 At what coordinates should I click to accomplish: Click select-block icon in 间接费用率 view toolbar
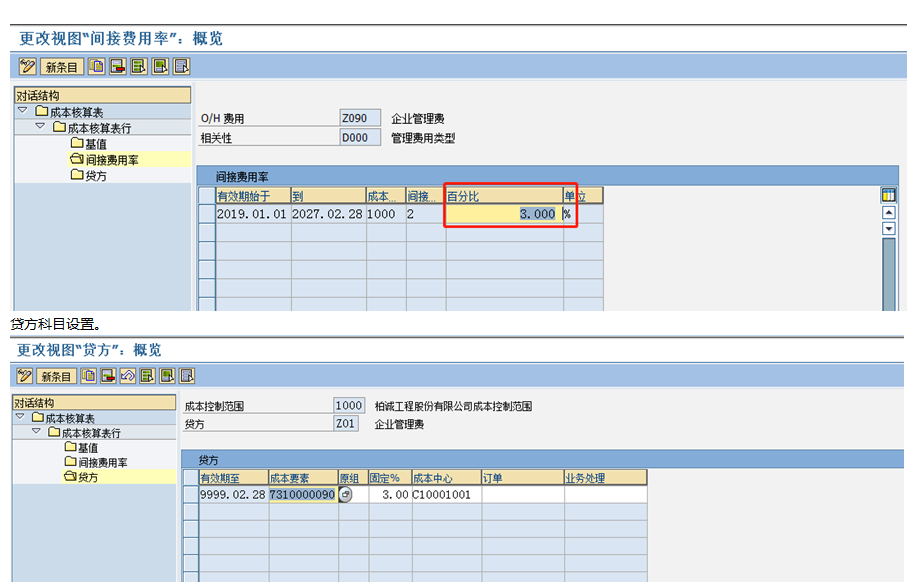coord(161,66)
